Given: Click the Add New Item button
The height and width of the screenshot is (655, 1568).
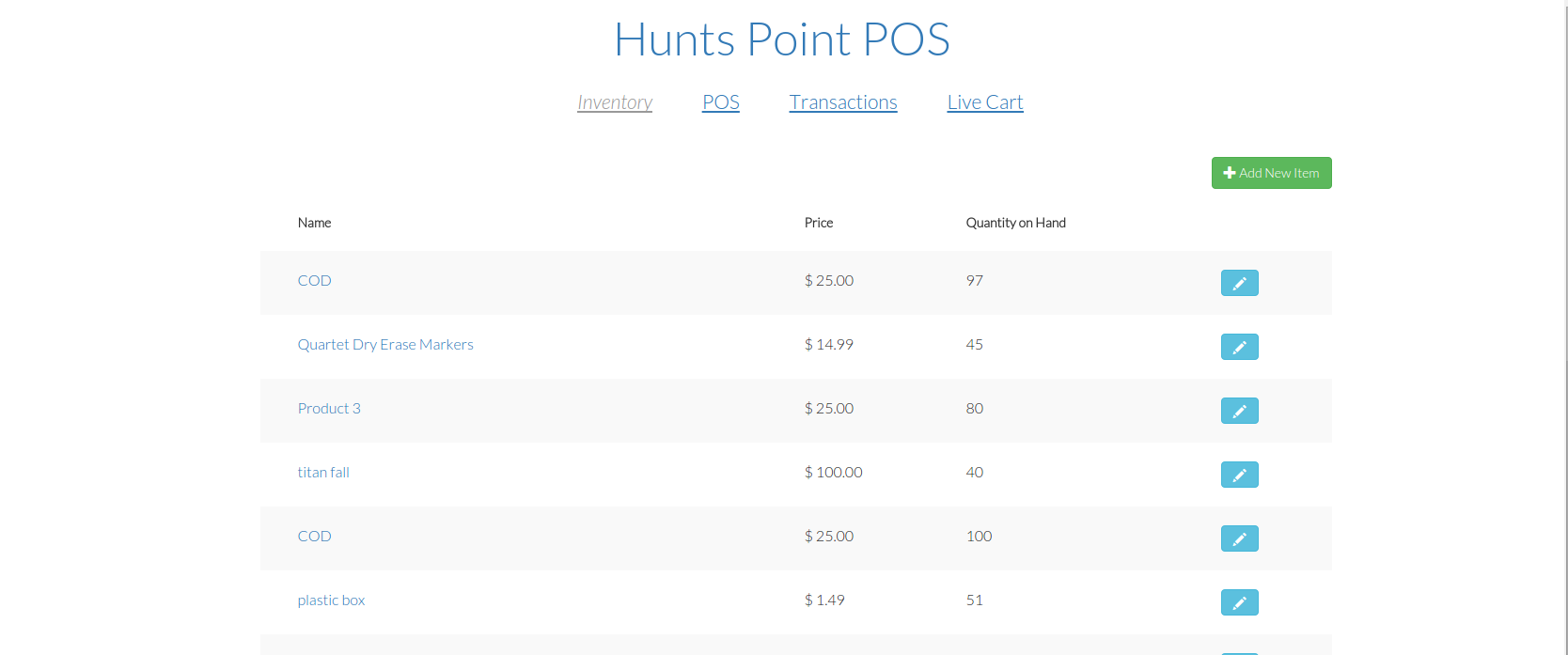Looking at the screenshot, I should coord(1271,173).
